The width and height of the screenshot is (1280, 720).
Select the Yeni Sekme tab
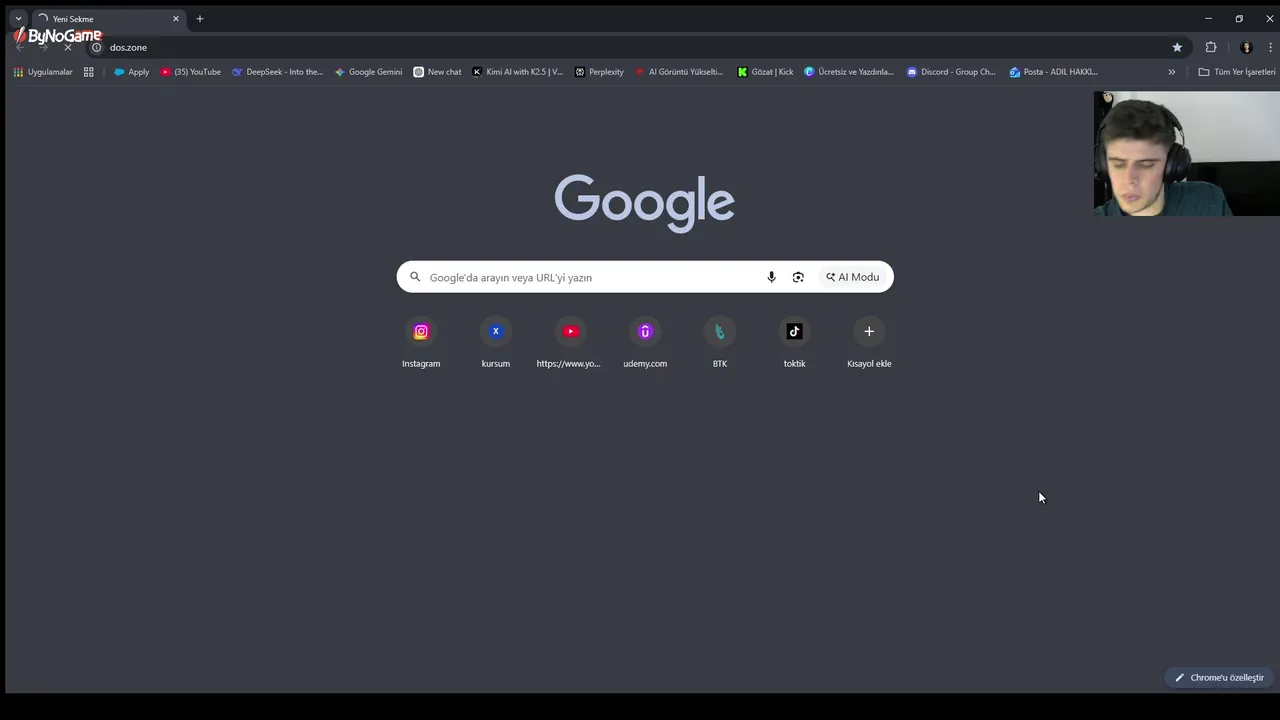[x=110, y=18]
